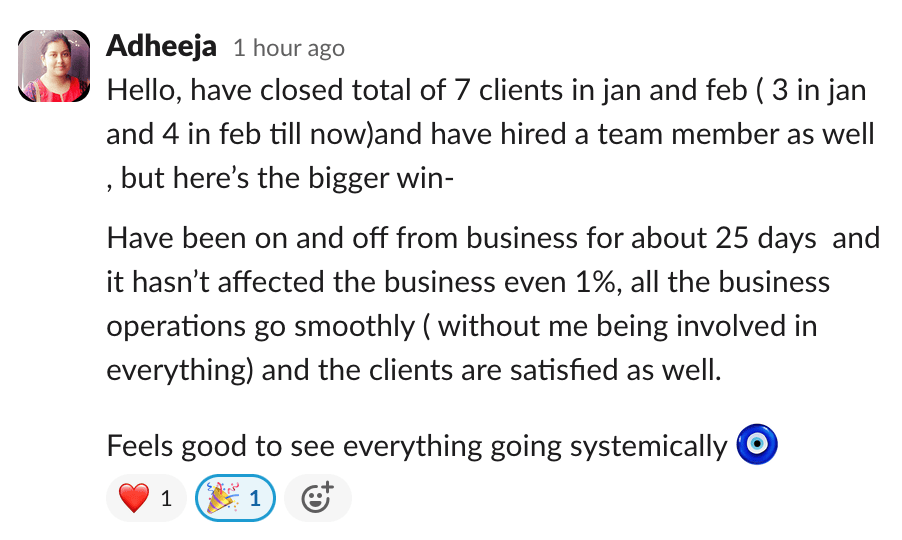This screenshot has width=902, height=540.
Task: Click the count next to the heart reaction
Action: 167,497
